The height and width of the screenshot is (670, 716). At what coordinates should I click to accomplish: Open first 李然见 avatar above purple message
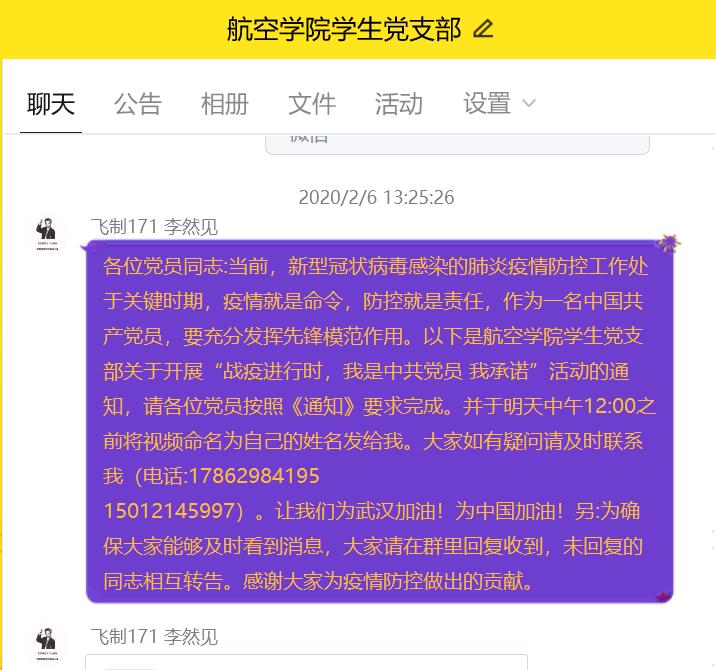[x=46, y=234]
